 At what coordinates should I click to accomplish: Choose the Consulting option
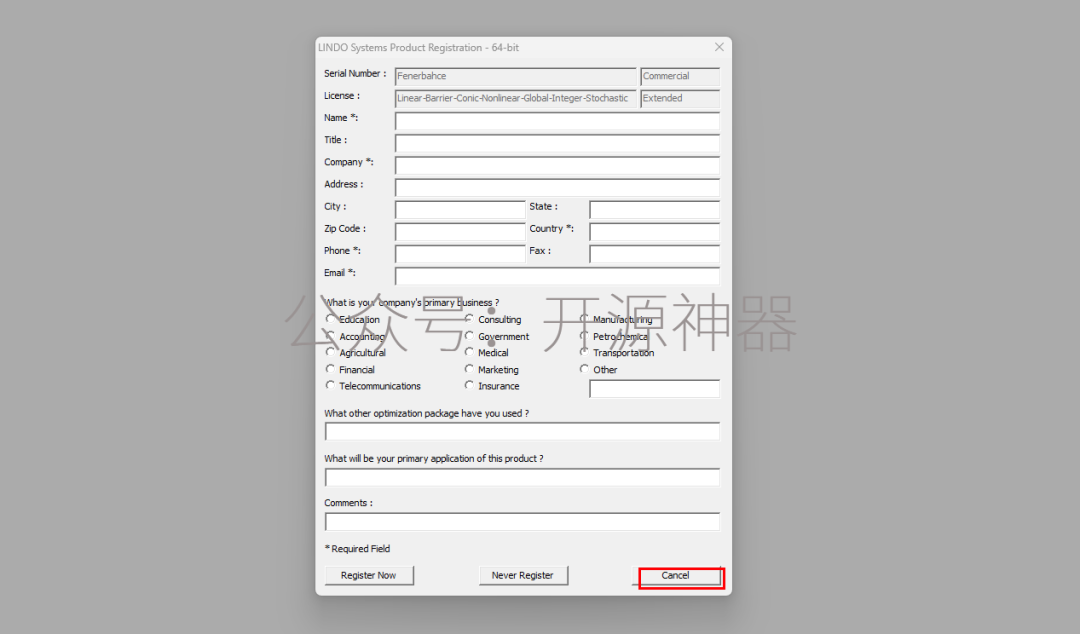tap(469, 319)
